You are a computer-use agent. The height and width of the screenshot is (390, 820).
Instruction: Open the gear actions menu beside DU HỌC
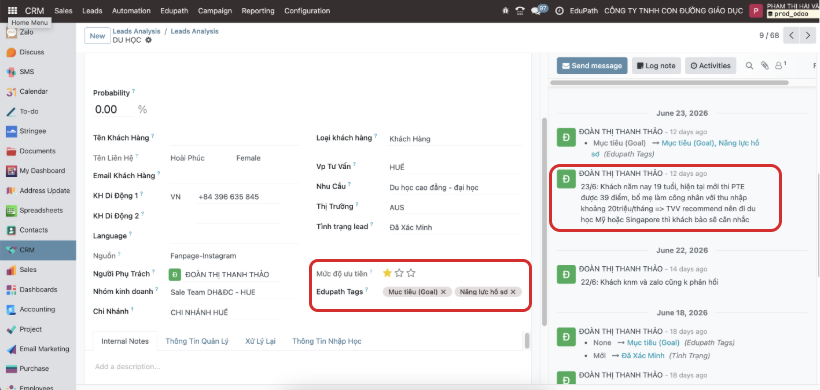(149, 40)
